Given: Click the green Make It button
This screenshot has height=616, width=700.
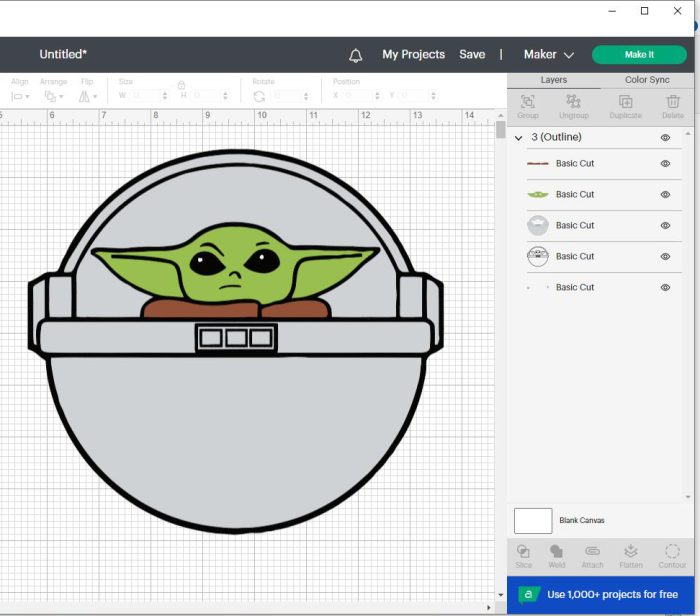Looking at the screenshot, I should 639,54.
